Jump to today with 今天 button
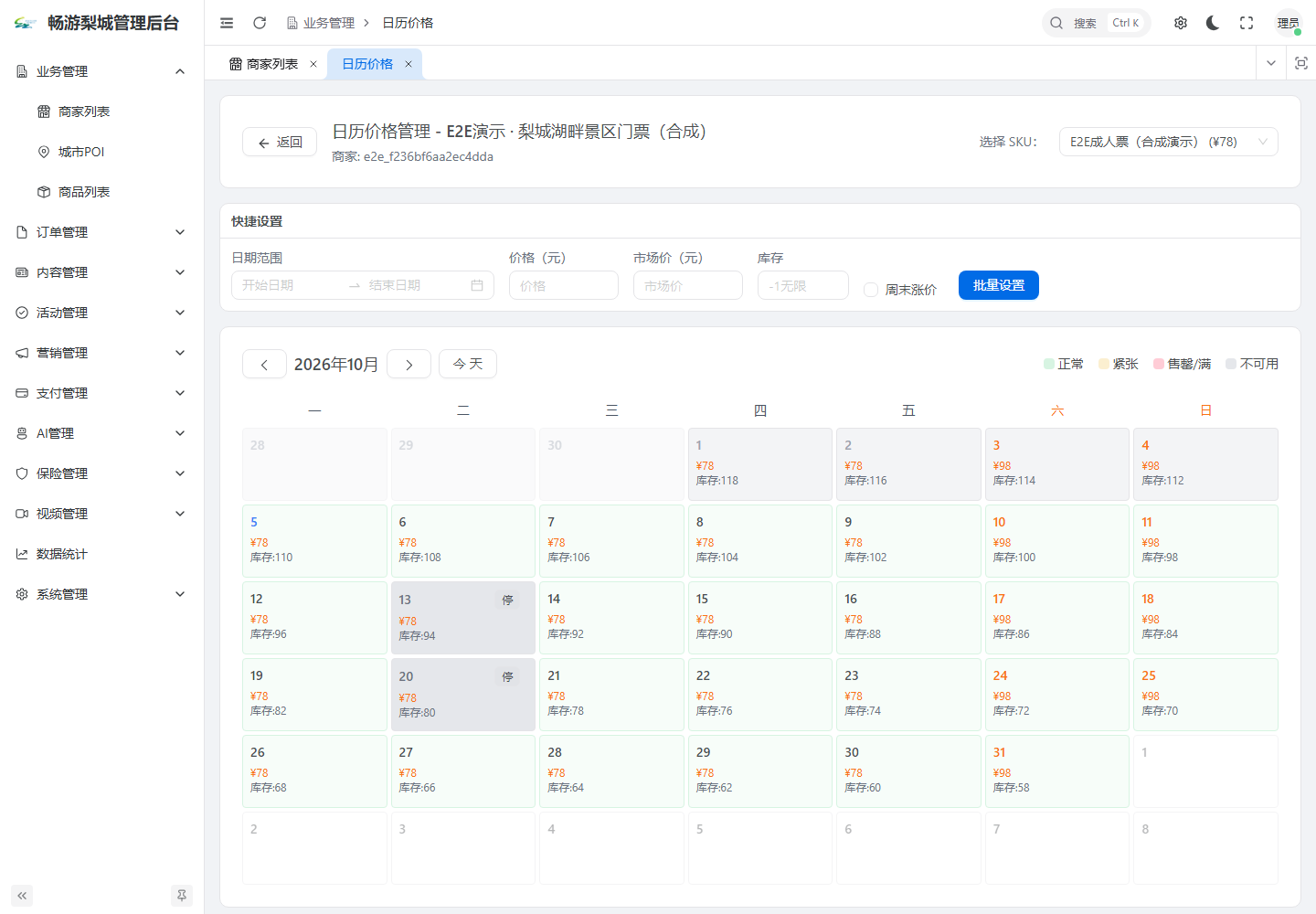 (x=468, y=364)
